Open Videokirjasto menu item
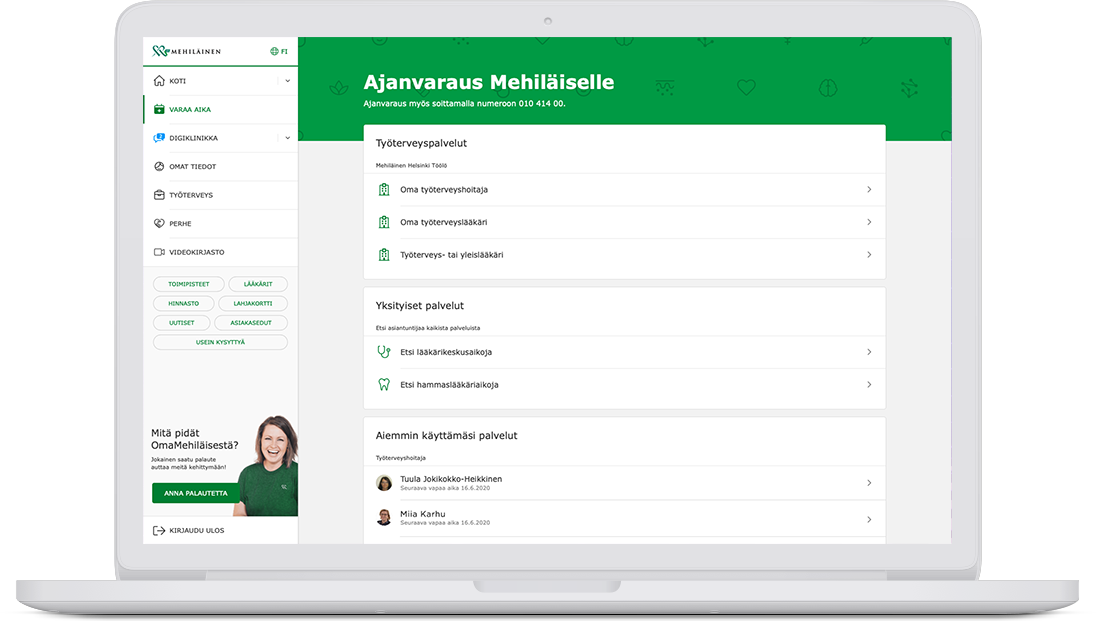This screenshot has height=621, width=1097. [x=220, y=252]
